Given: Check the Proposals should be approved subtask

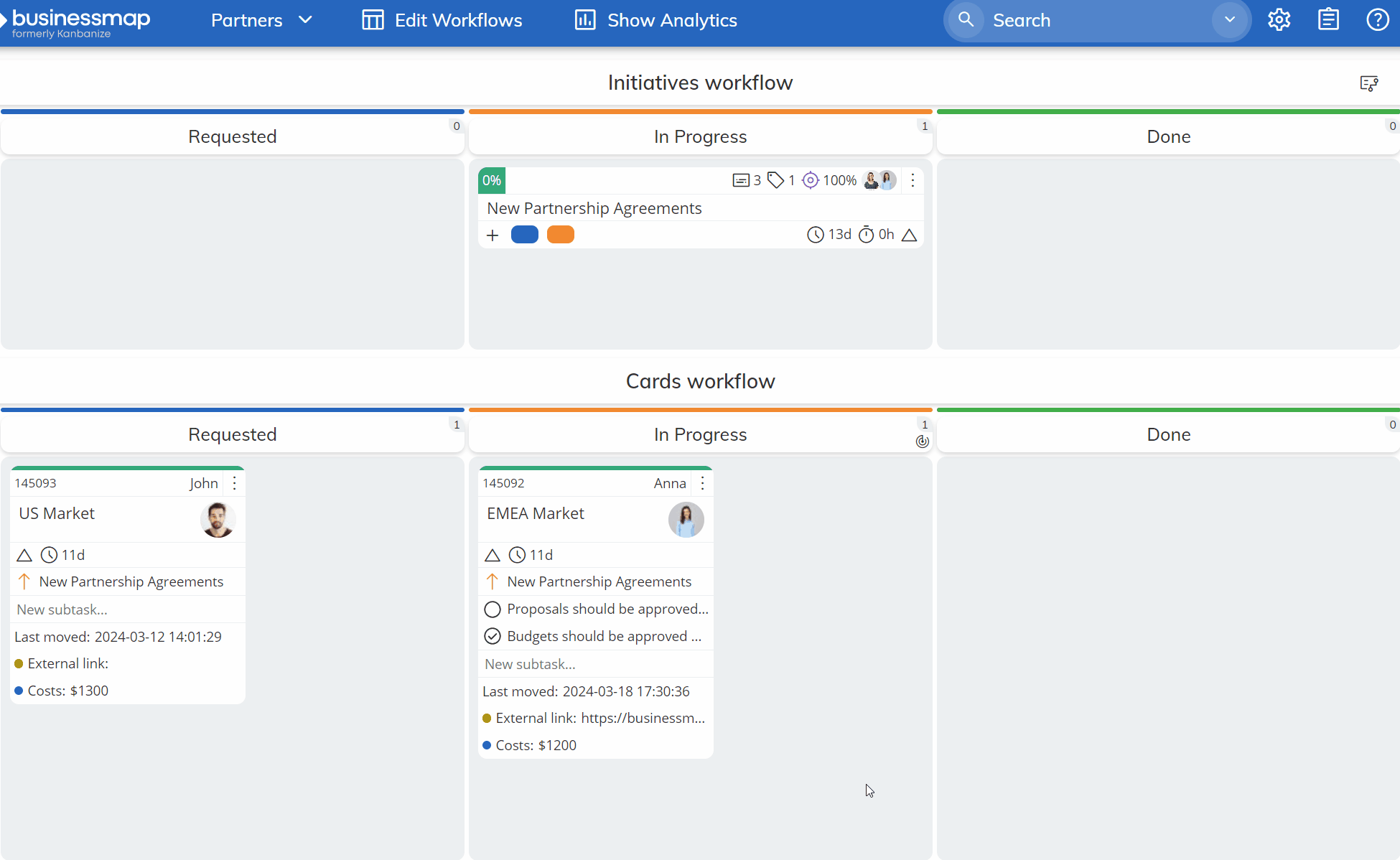Looking at the screenshot, I should 493,609.
